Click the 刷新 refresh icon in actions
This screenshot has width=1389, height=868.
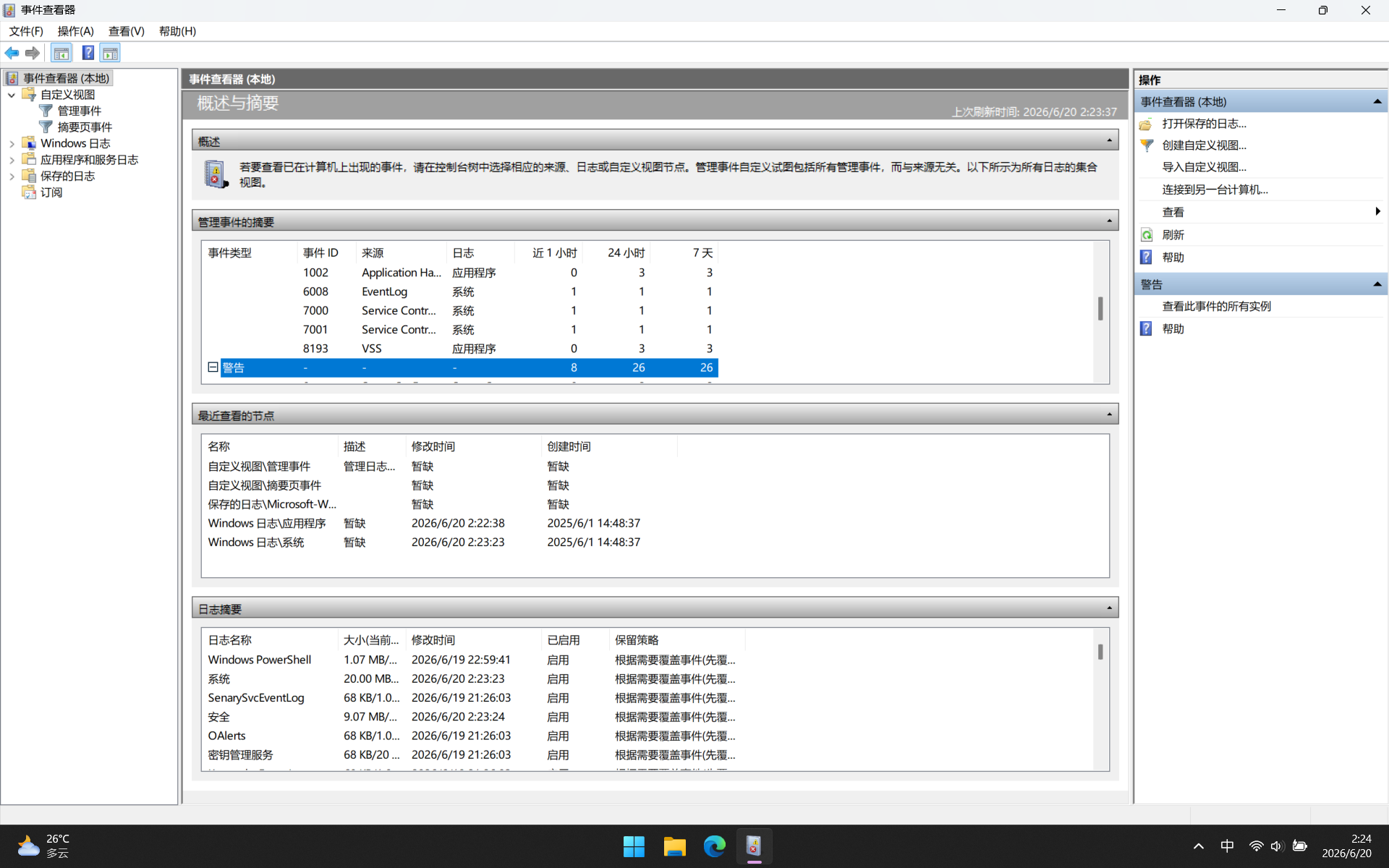[x=1147, y=235]
